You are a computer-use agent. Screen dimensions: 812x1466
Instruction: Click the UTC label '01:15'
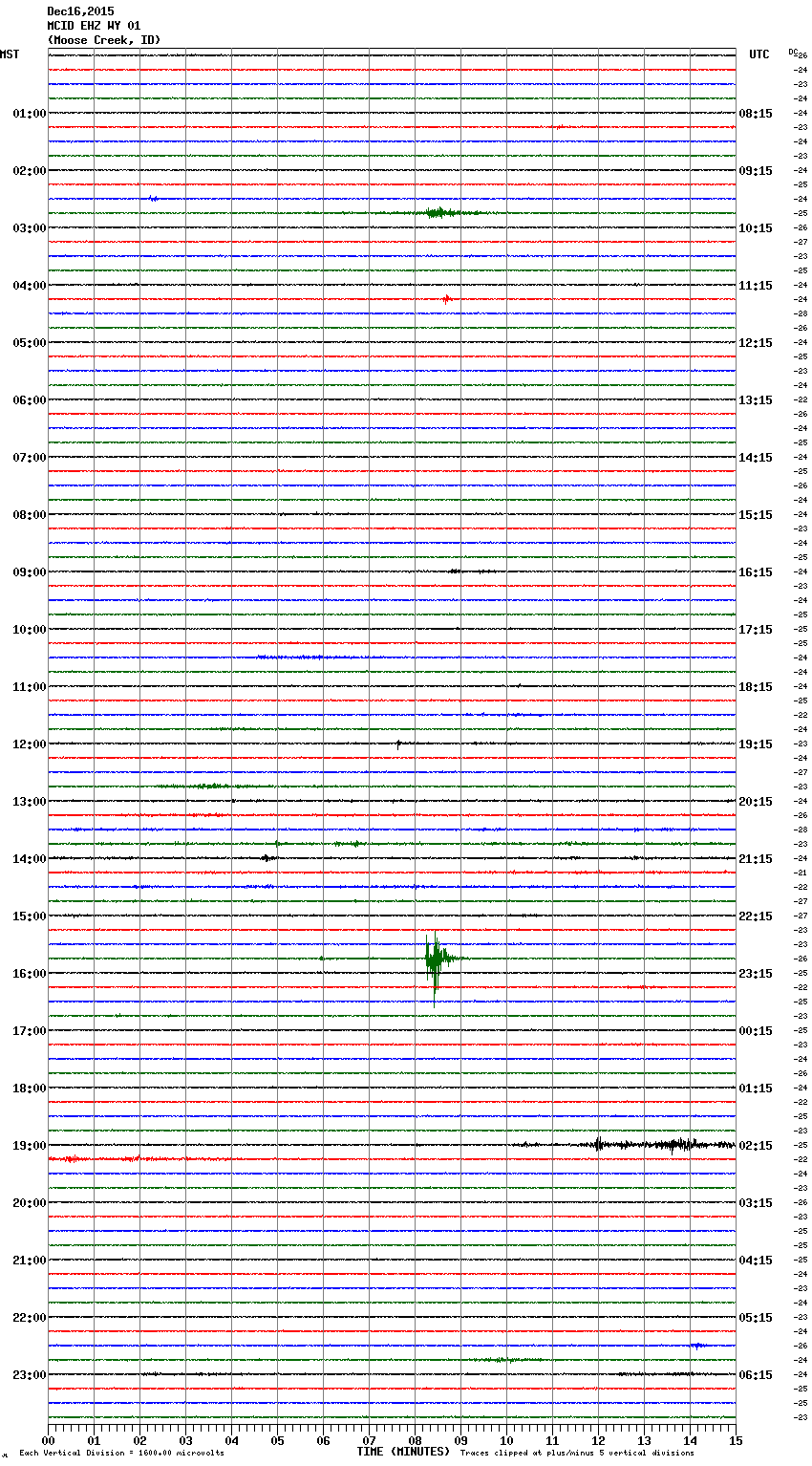(x=756, y=1089)
